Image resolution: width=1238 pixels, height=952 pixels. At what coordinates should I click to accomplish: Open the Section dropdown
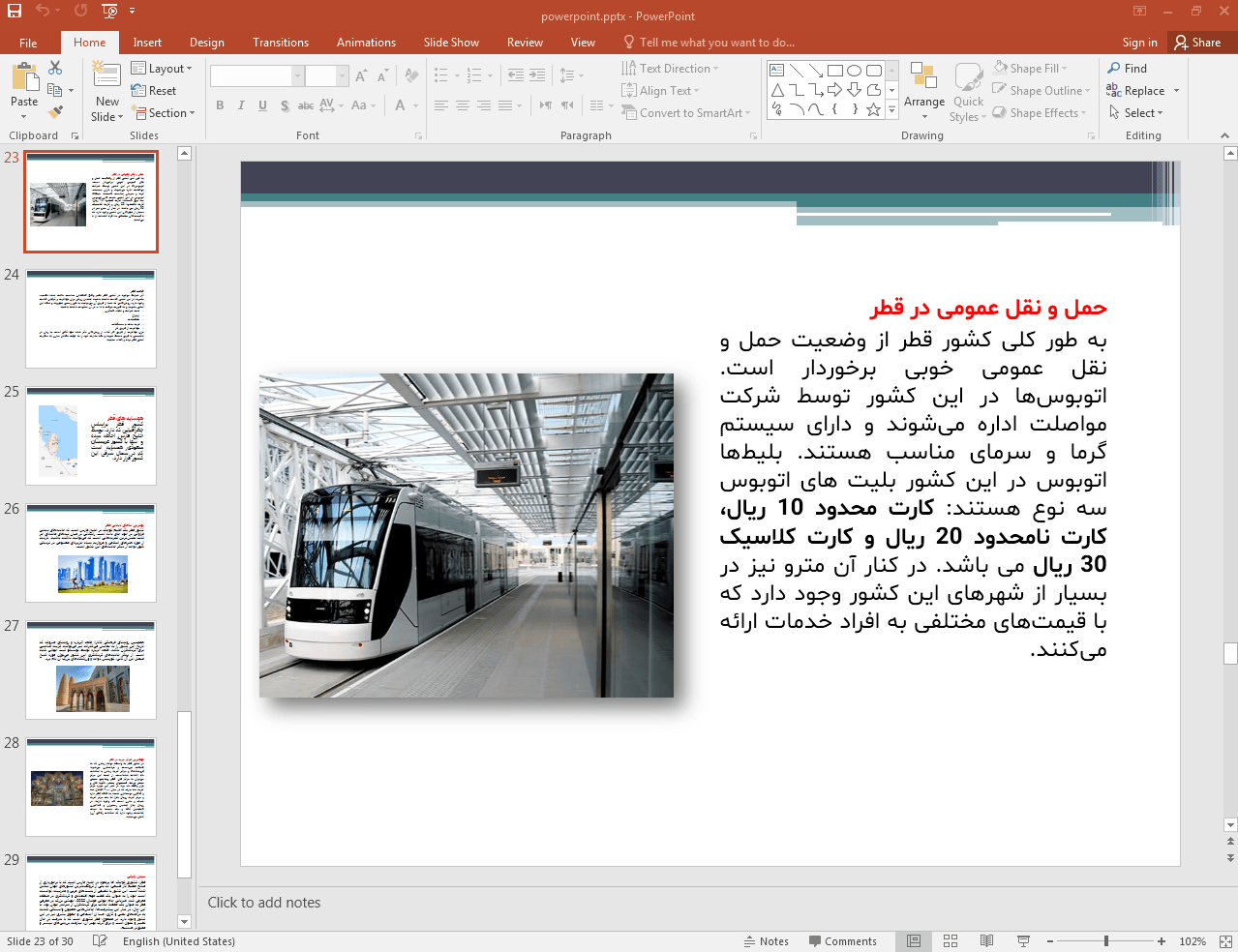click(163, 113)
